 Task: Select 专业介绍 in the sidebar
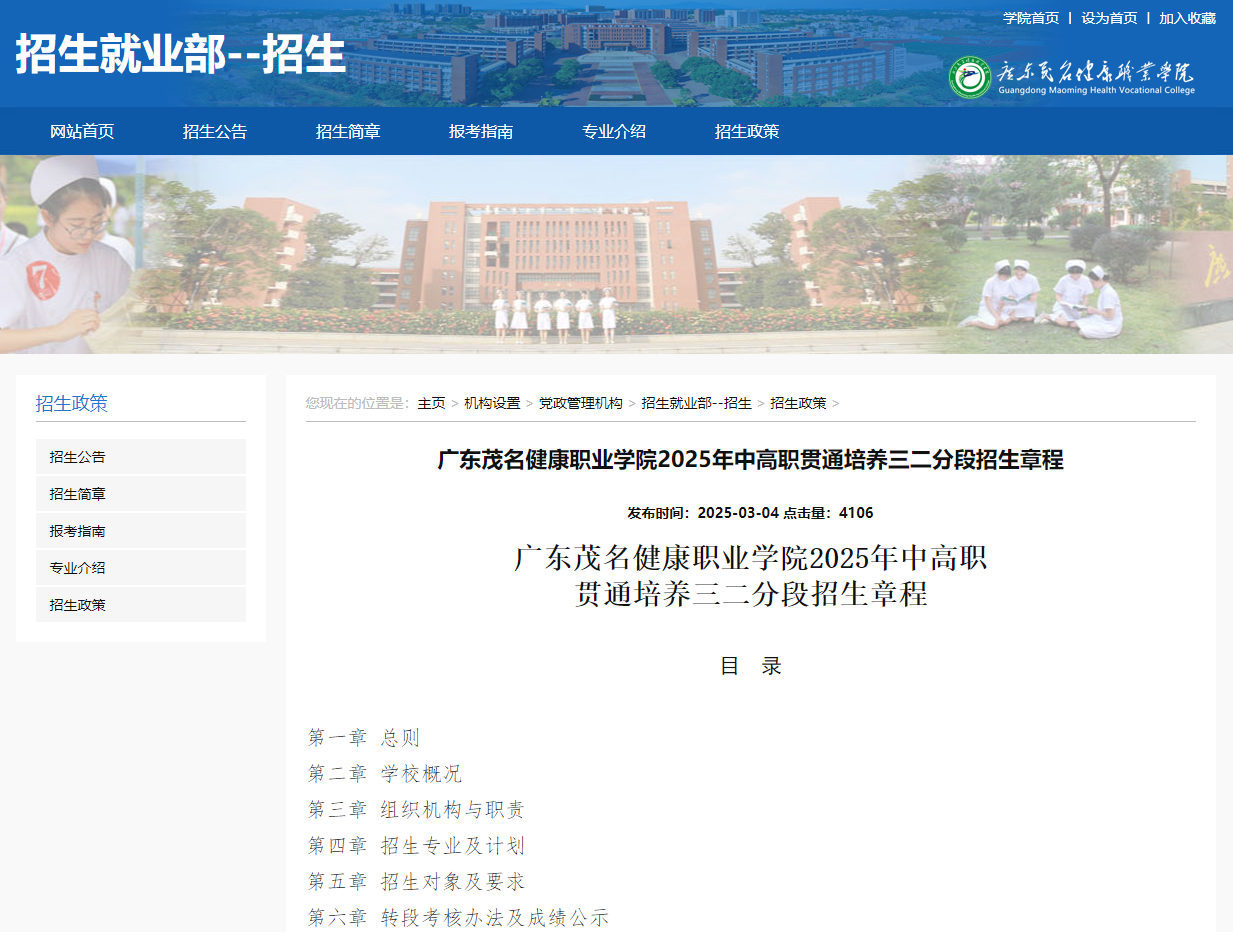pyautogui.click(x=78, y=567)
